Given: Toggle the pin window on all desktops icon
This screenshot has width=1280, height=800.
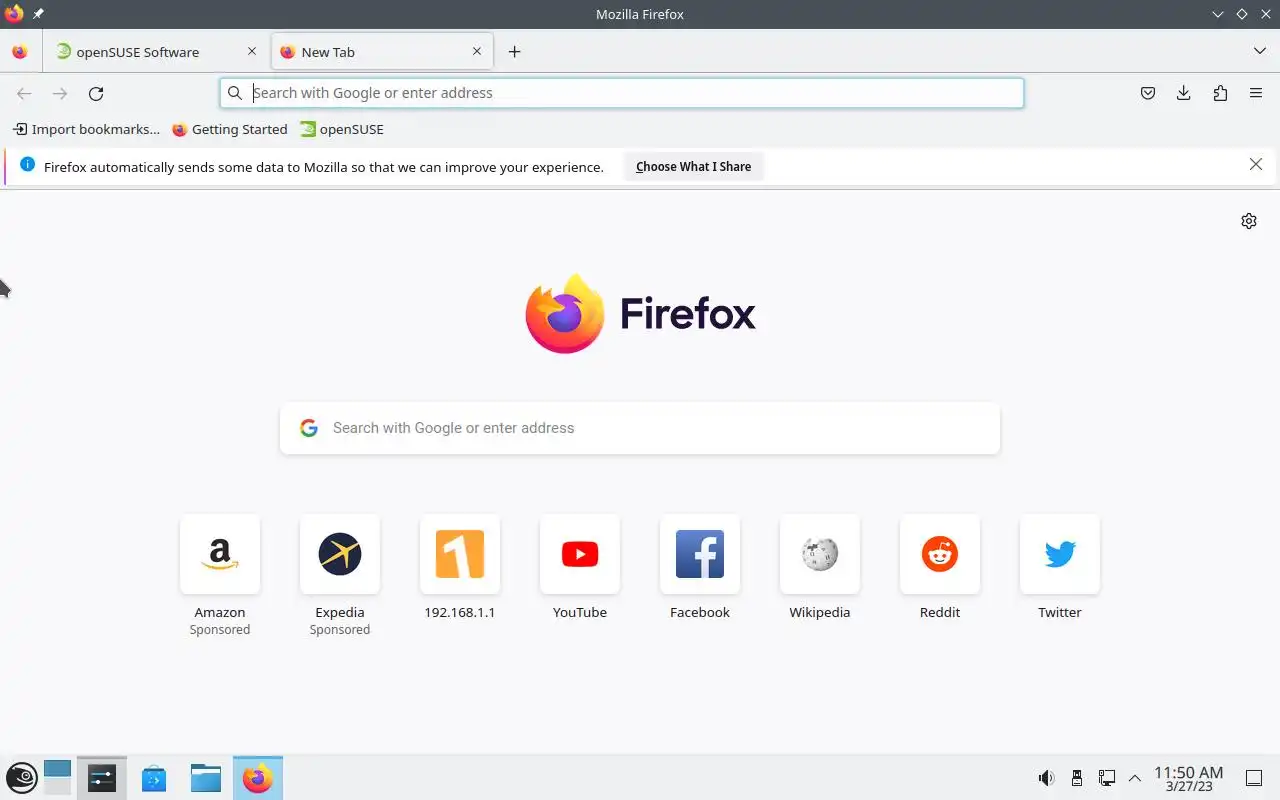Looking at the screenshot, I should (38, 14).
